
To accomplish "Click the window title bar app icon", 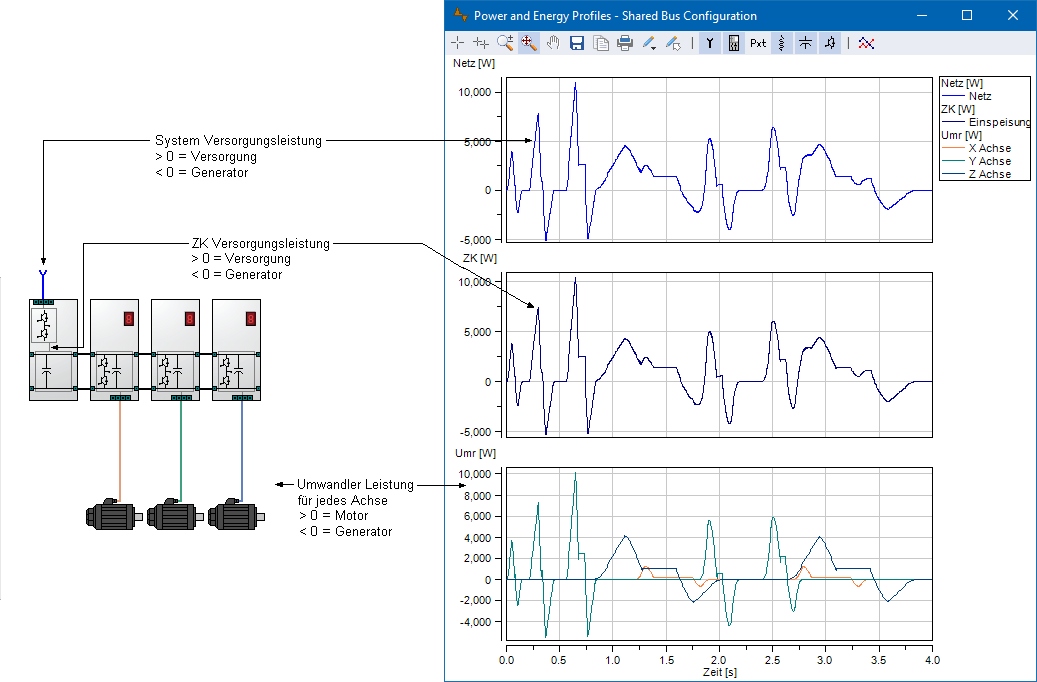I will (x=460, y=15).
